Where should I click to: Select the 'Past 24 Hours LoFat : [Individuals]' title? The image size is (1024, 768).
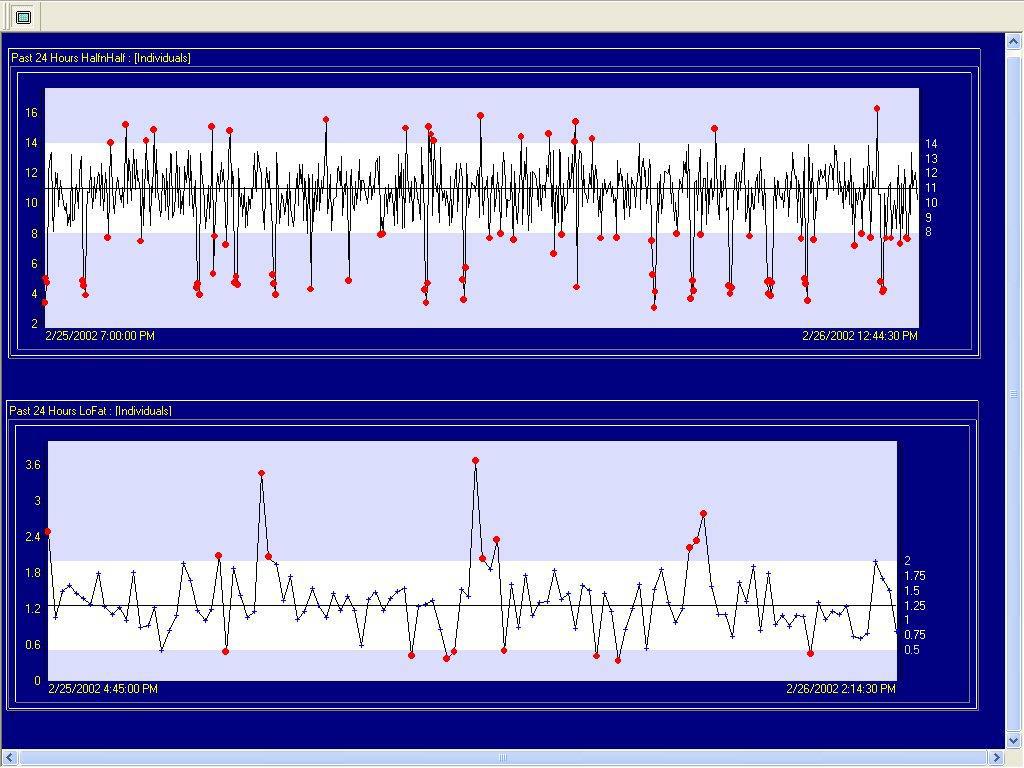click(x=90, y=411)
